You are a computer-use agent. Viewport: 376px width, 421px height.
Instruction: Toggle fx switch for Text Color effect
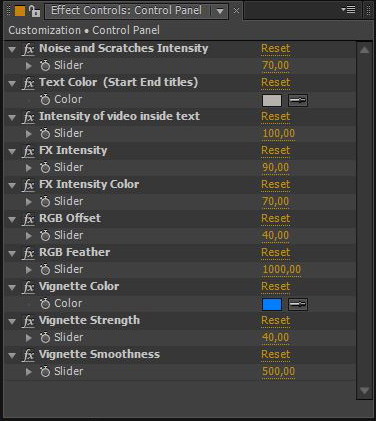(x=29, y=83)
